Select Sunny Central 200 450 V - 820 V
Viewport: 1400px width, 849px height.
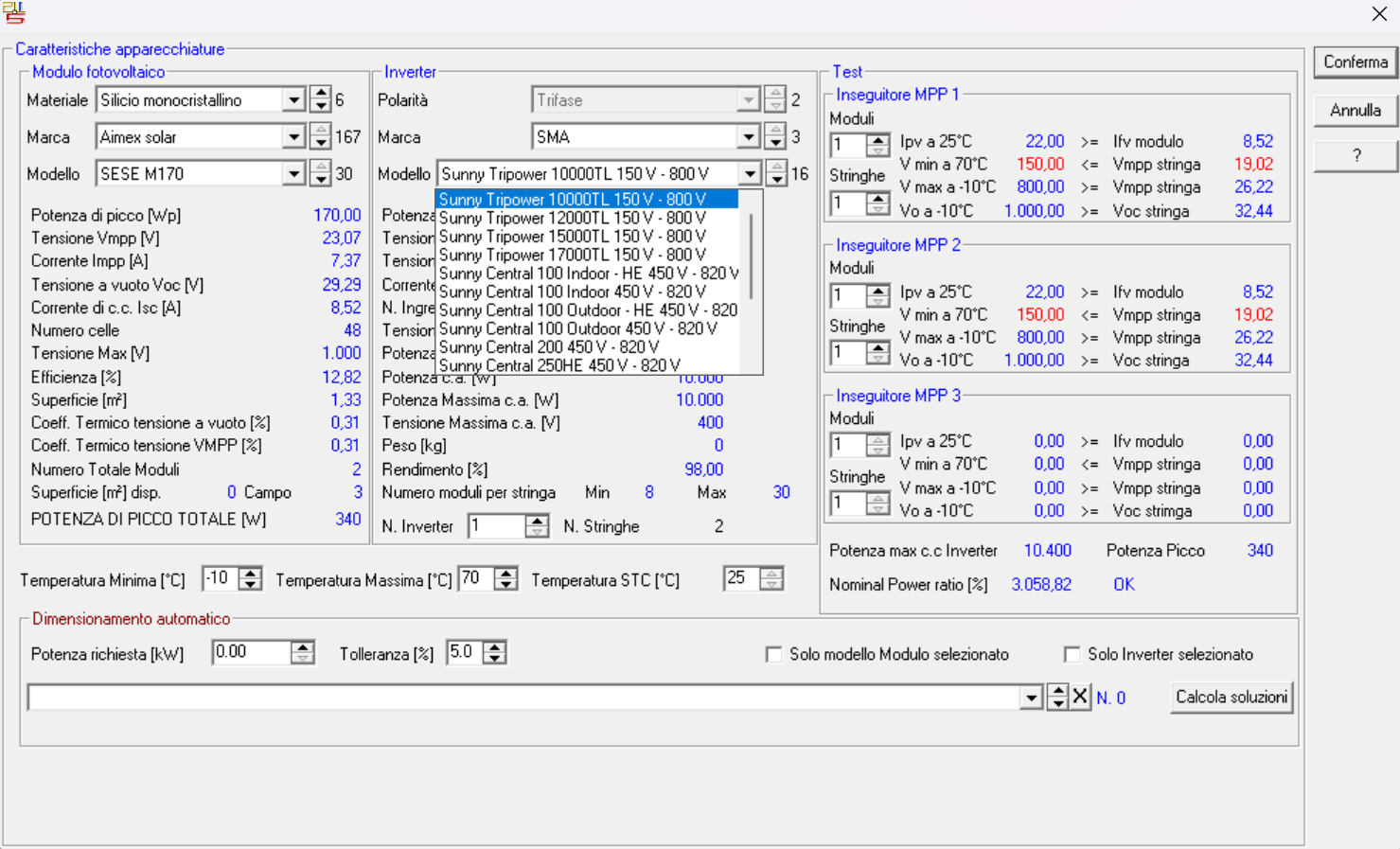pos(587,347)
